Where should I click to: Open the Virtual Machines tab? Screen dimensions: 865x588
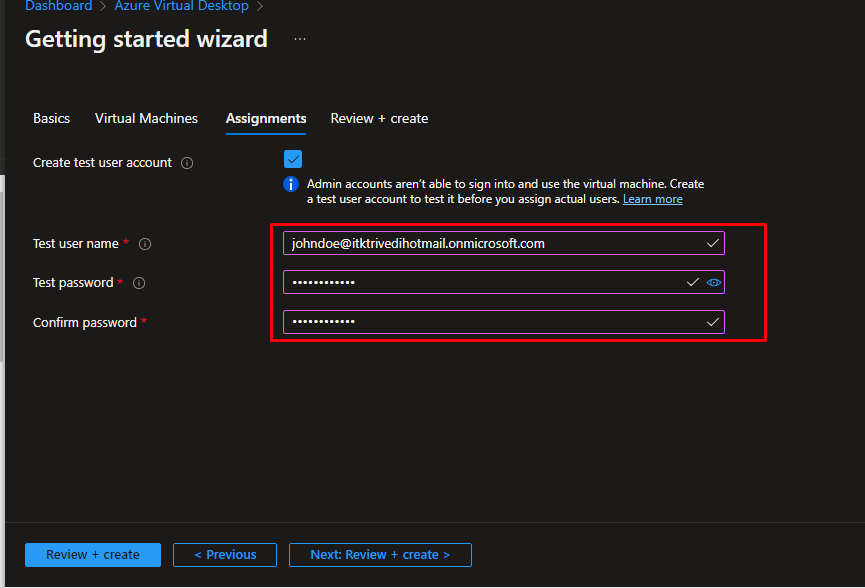[146, 118]
